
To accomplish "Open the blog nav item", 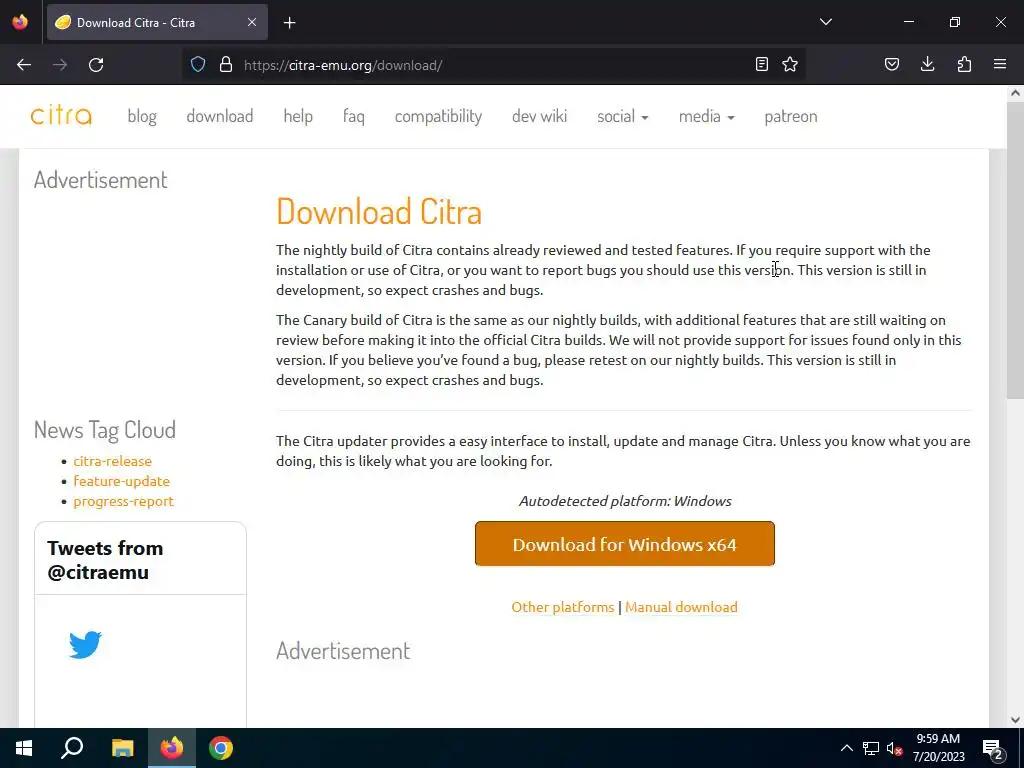I will (142, 116).
